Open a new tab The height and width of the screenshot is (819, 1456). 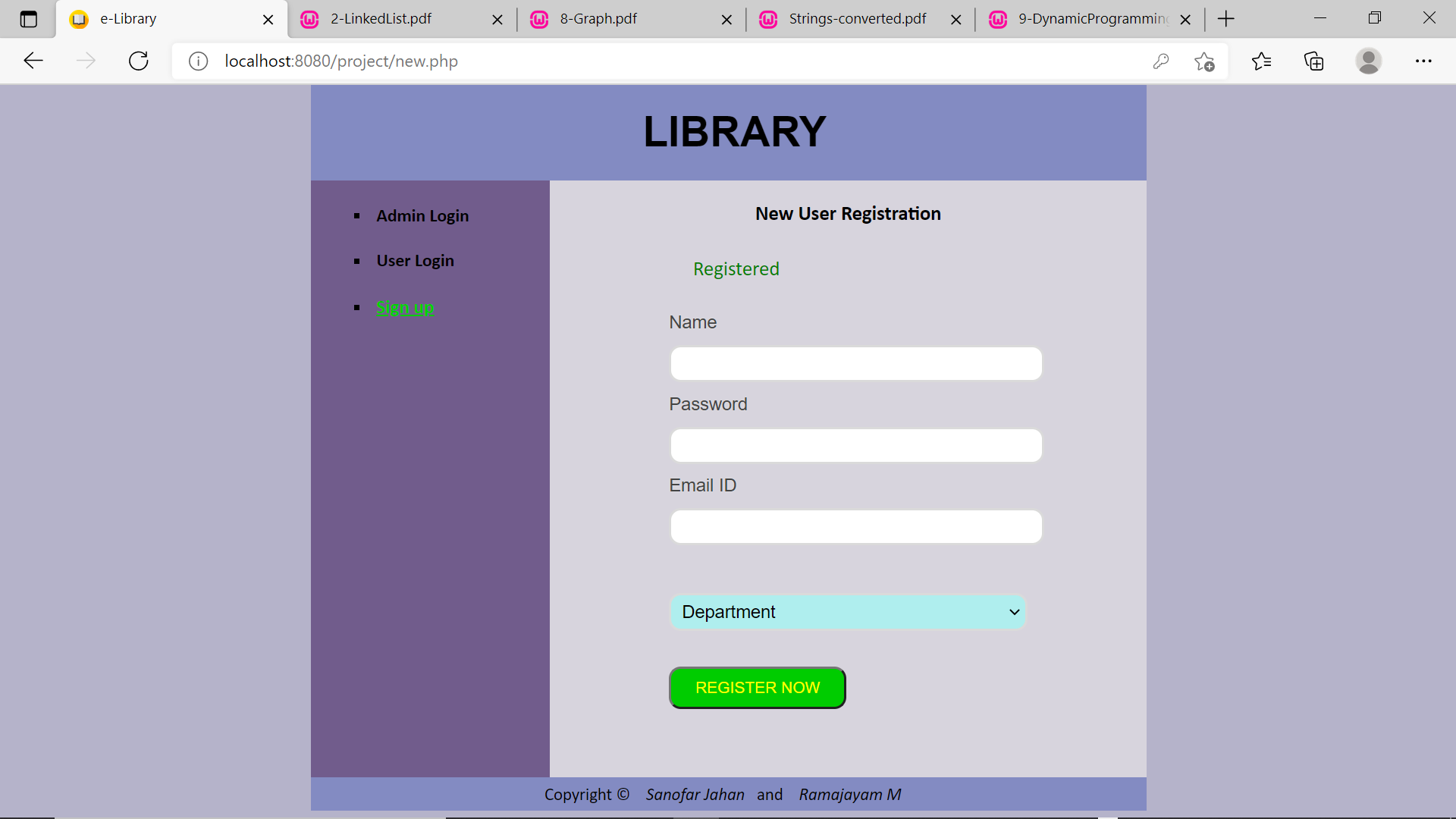pyautogui.click(x=1225, y=19)
